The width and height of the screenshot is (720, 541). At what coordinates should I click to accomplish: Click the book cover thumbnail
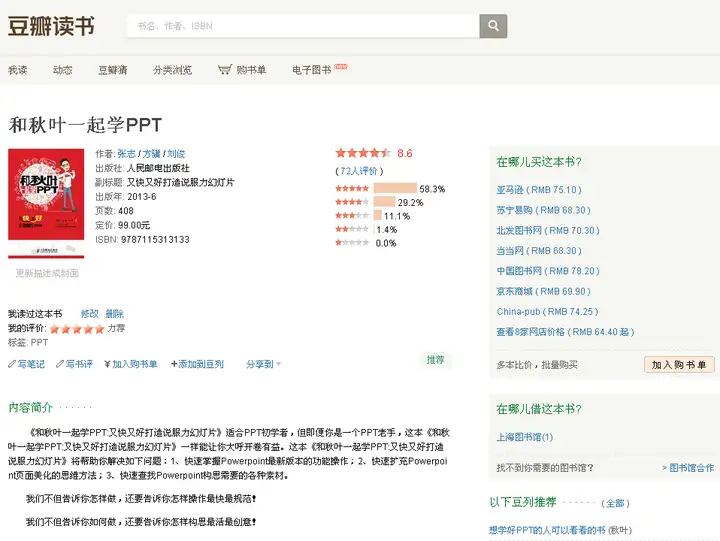pos(46,203)
